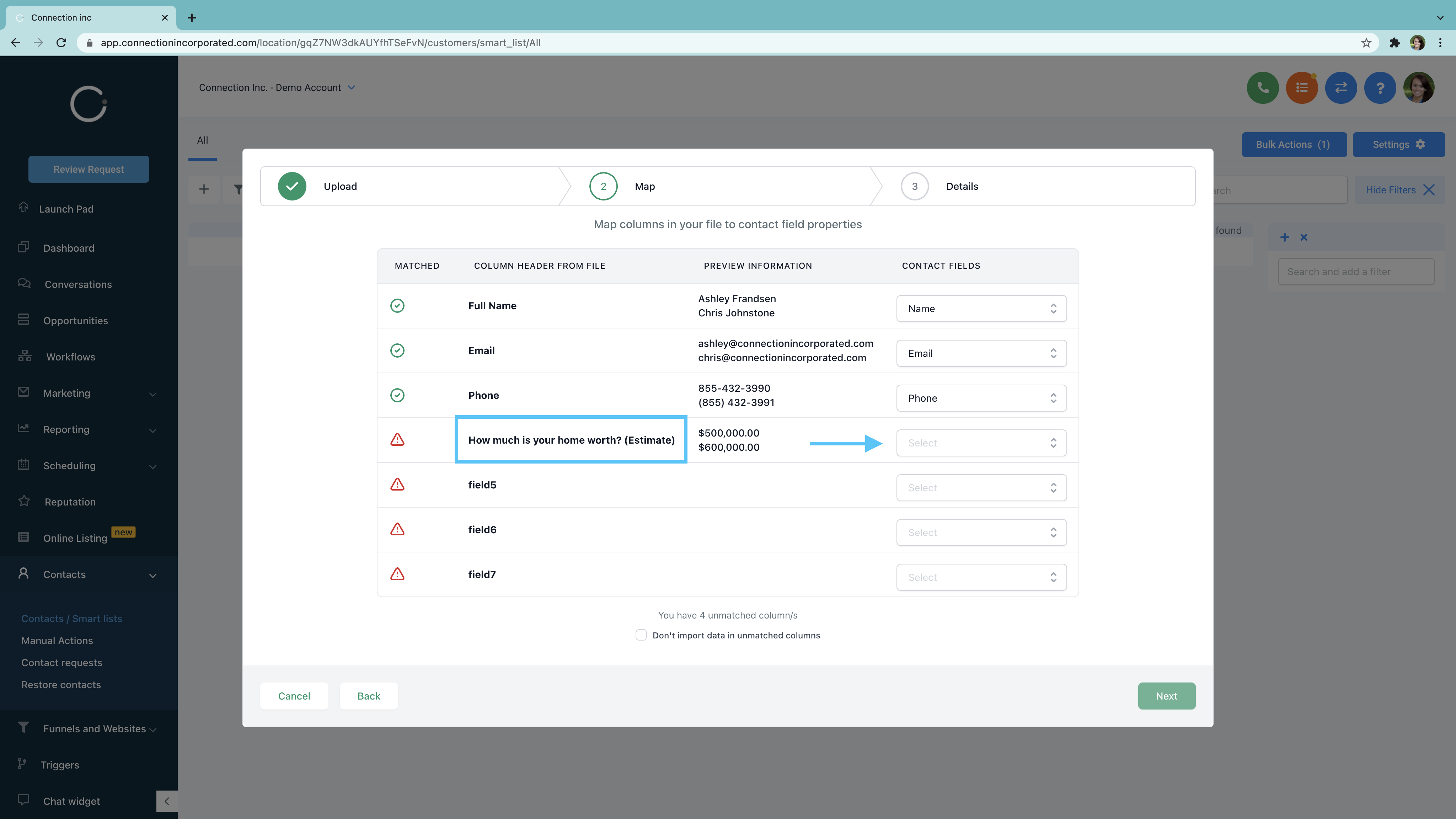The width and height of the screenshot is (1456, 819).
Task: Open the help question mark icon
Action: tap(1379, 87)
